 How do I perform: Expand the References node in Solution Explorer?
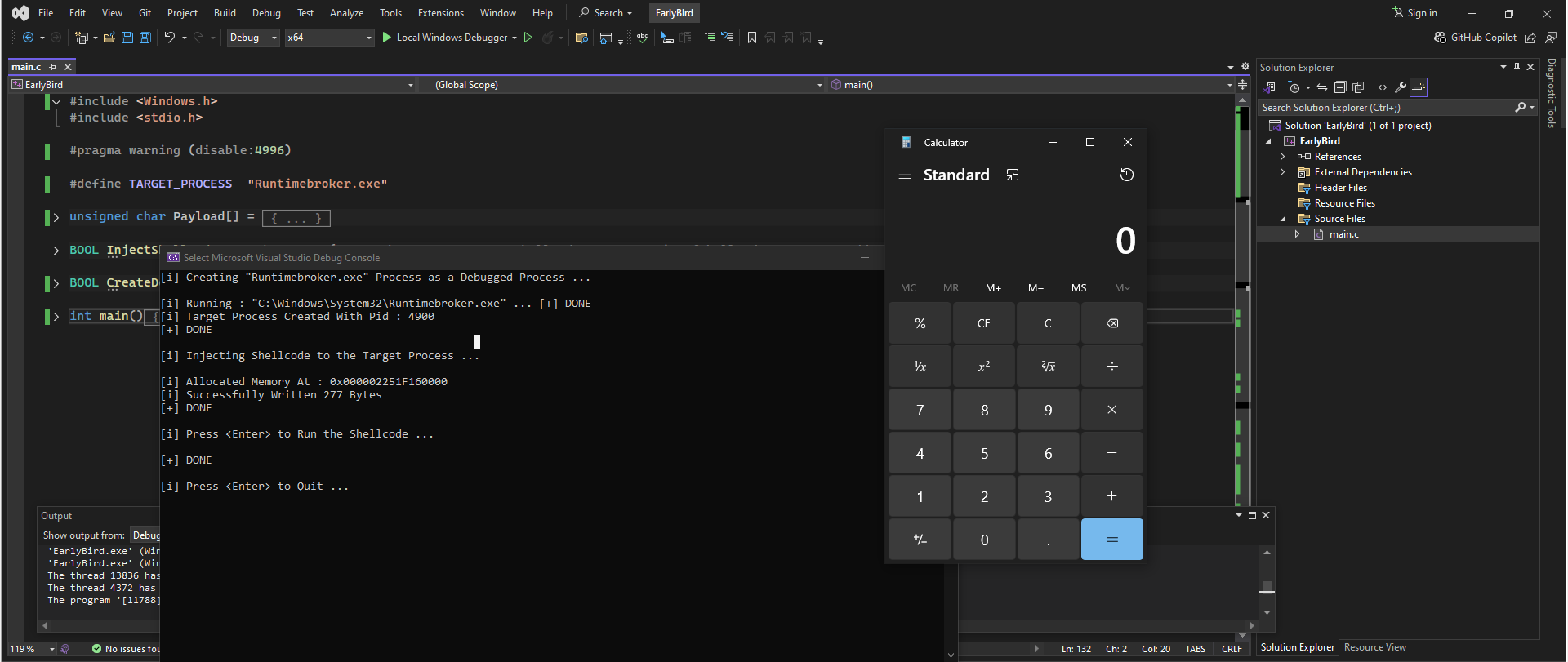pos(1282,157)
